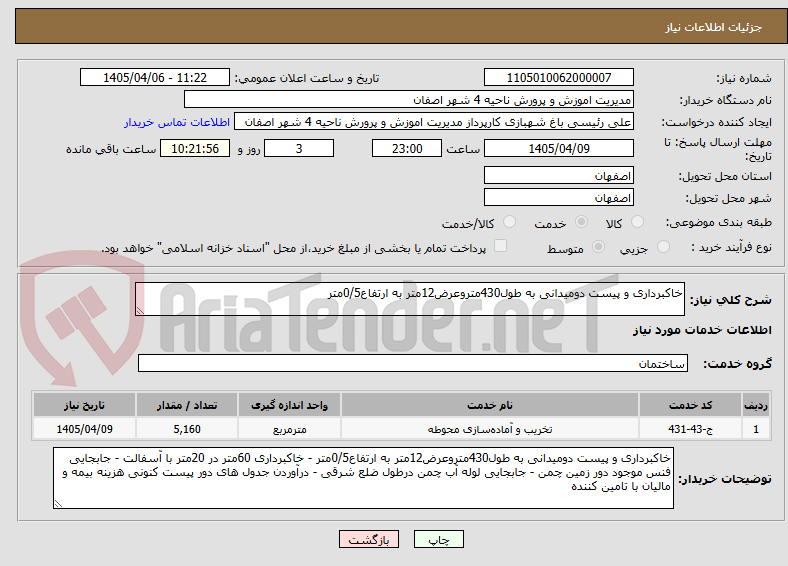Click the table date cell 1405/04/09

84,429
